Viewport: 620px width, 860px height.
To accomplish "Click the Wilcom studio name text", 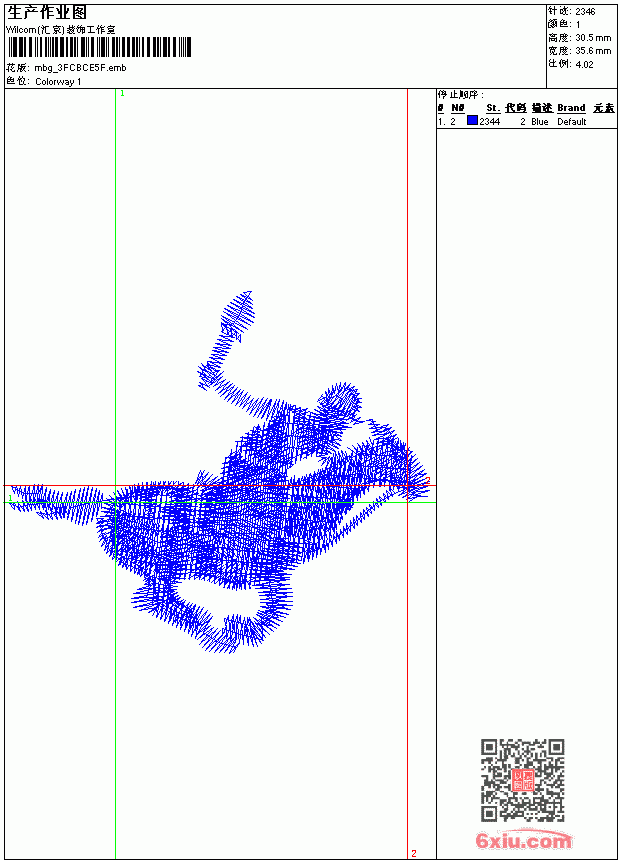I will tap(60, 30).
